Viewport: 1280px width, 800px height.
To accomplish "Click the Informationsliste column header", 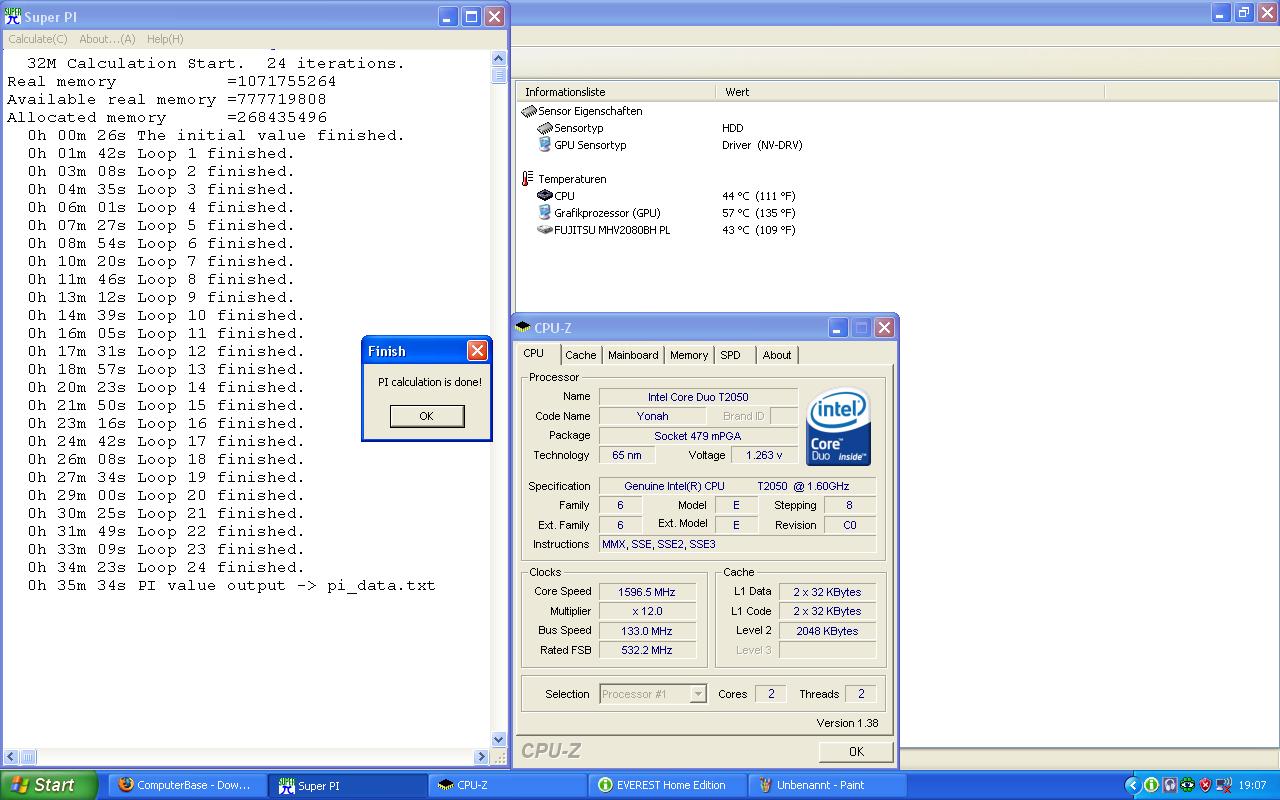I will (616, 92).
